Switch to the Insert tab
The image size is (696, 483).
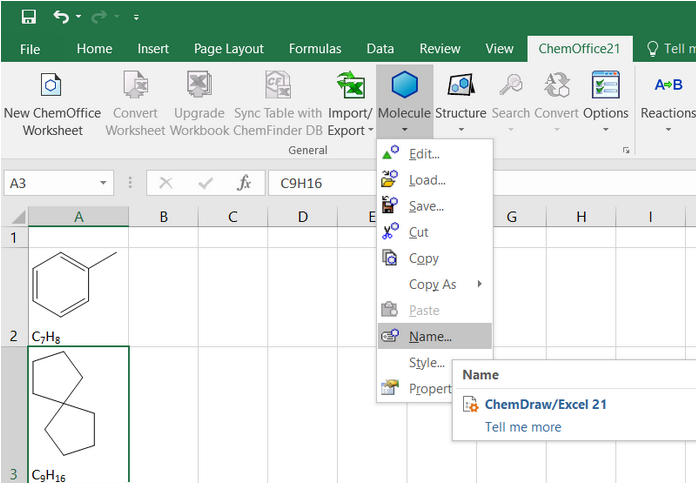(153, 48)
